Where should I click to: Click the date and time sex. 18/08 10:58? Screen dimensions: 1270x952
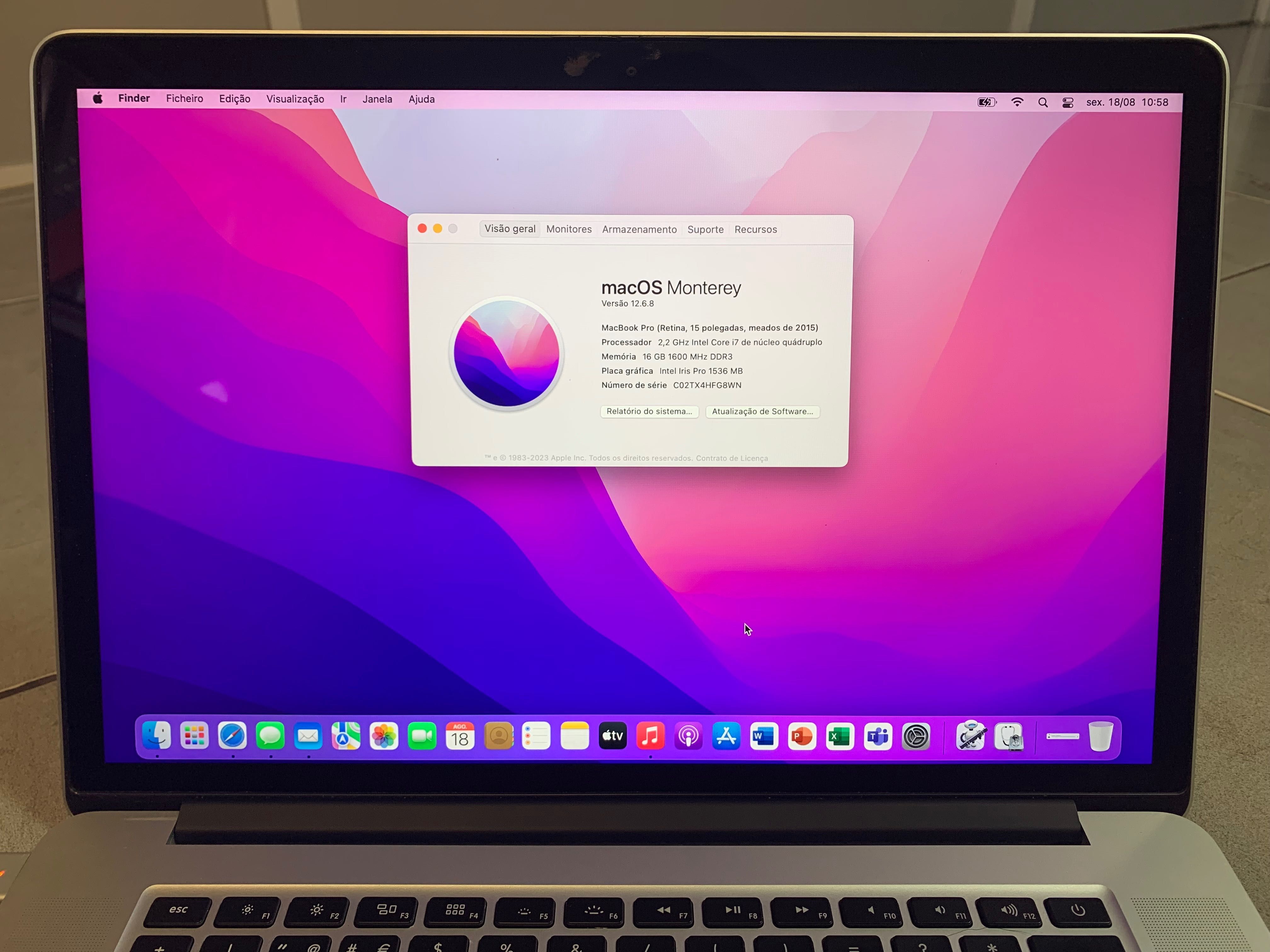(1127, 103)
